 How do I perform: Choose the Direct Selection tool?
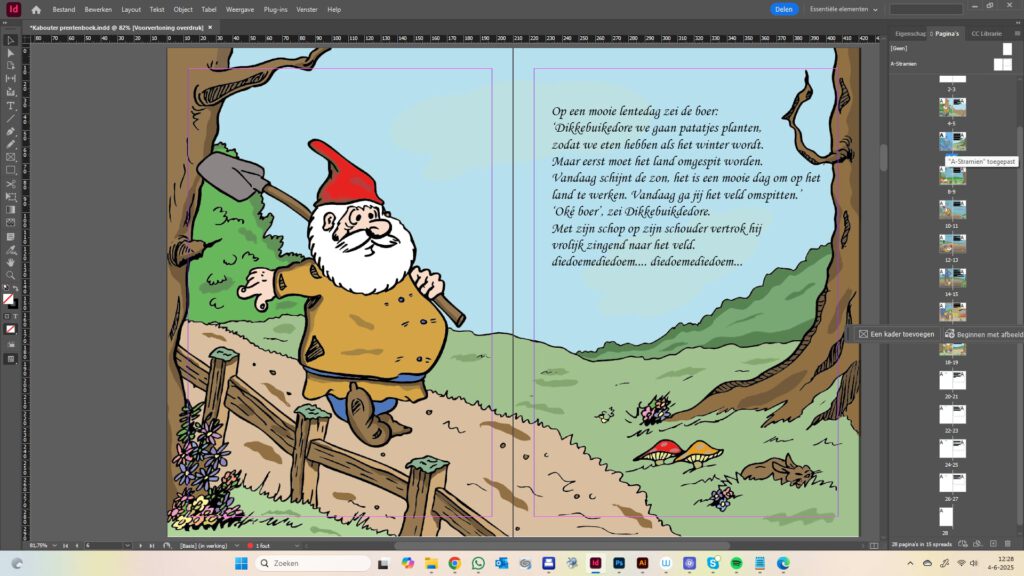click(10, 53)
